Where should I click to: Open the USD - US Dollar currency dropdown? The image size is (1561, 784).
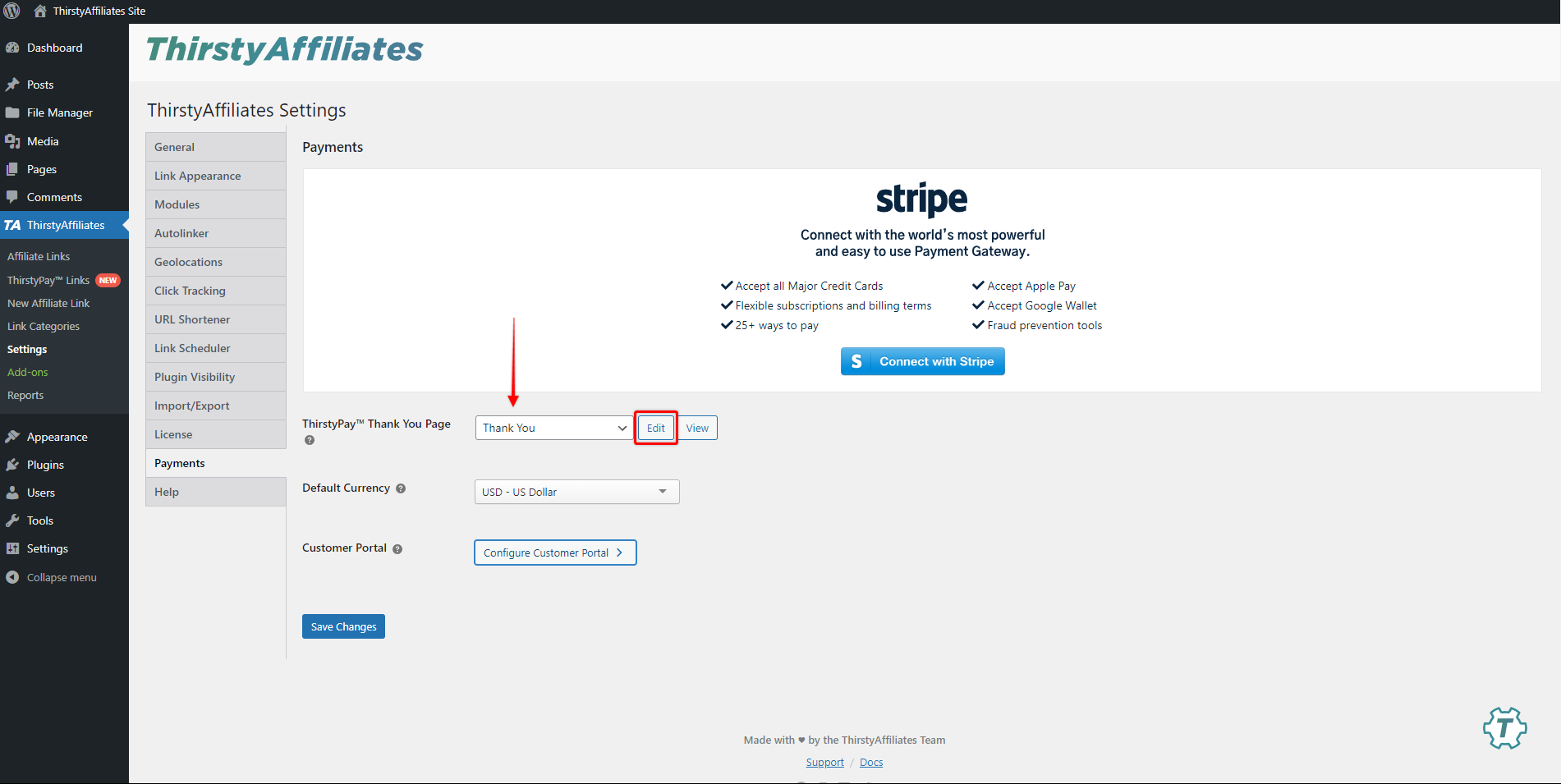point(577,492)
